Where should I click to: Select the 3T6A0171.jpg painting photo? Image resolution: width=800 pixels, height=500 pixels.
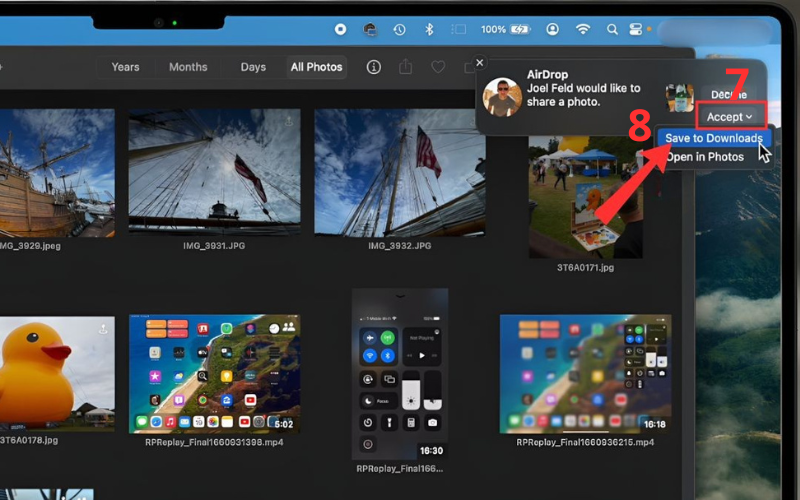click(585, 196)
